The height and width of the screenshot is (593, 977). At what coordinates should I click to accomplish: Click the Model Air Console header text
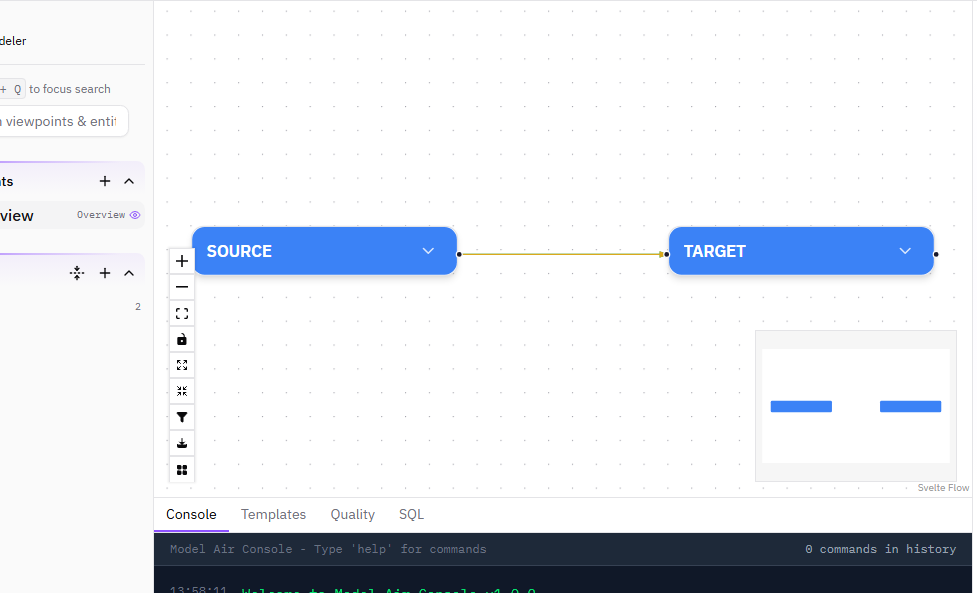click(x=328, y=549)
